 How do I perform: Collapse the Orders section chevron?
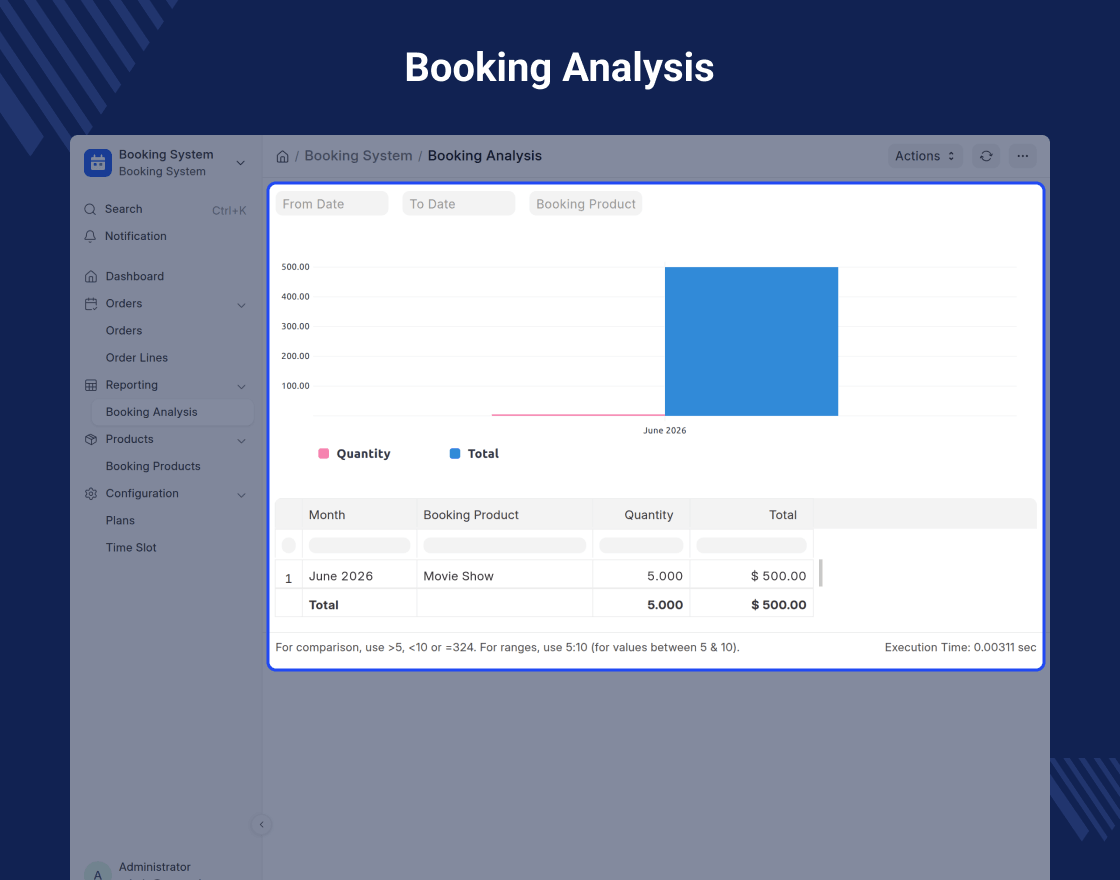click(241, 305)
